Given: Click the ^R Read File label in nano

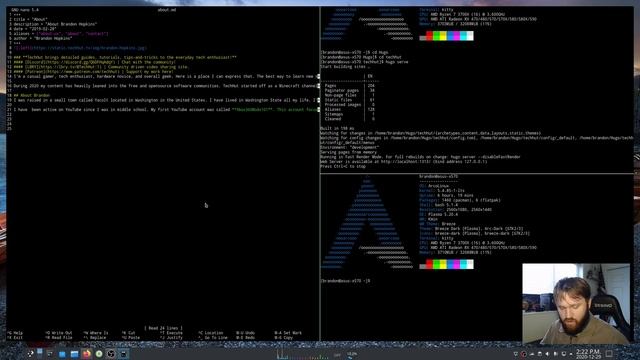Looking at the screenshot, I should pyautogui.click(x=59, y=338).
